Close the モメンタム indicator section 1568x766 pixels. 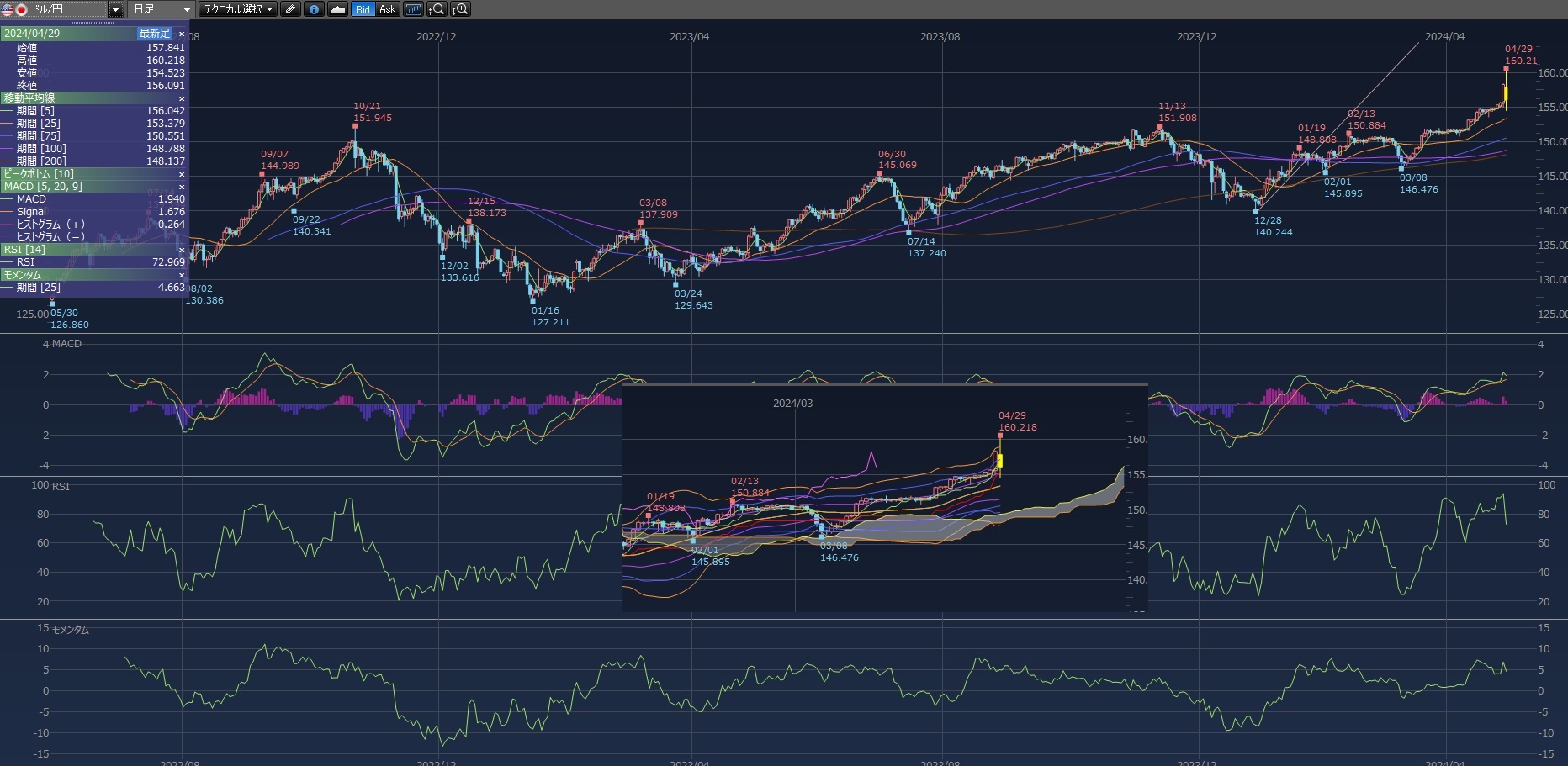tap(181, 275)
